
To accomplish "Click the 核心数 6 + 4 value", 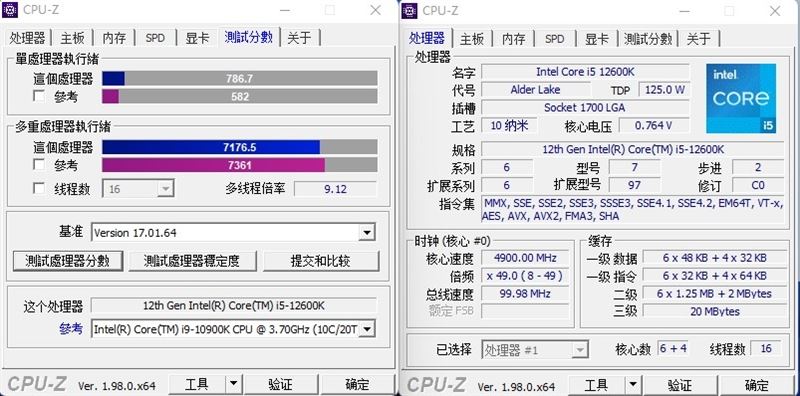I will point(673,349).
